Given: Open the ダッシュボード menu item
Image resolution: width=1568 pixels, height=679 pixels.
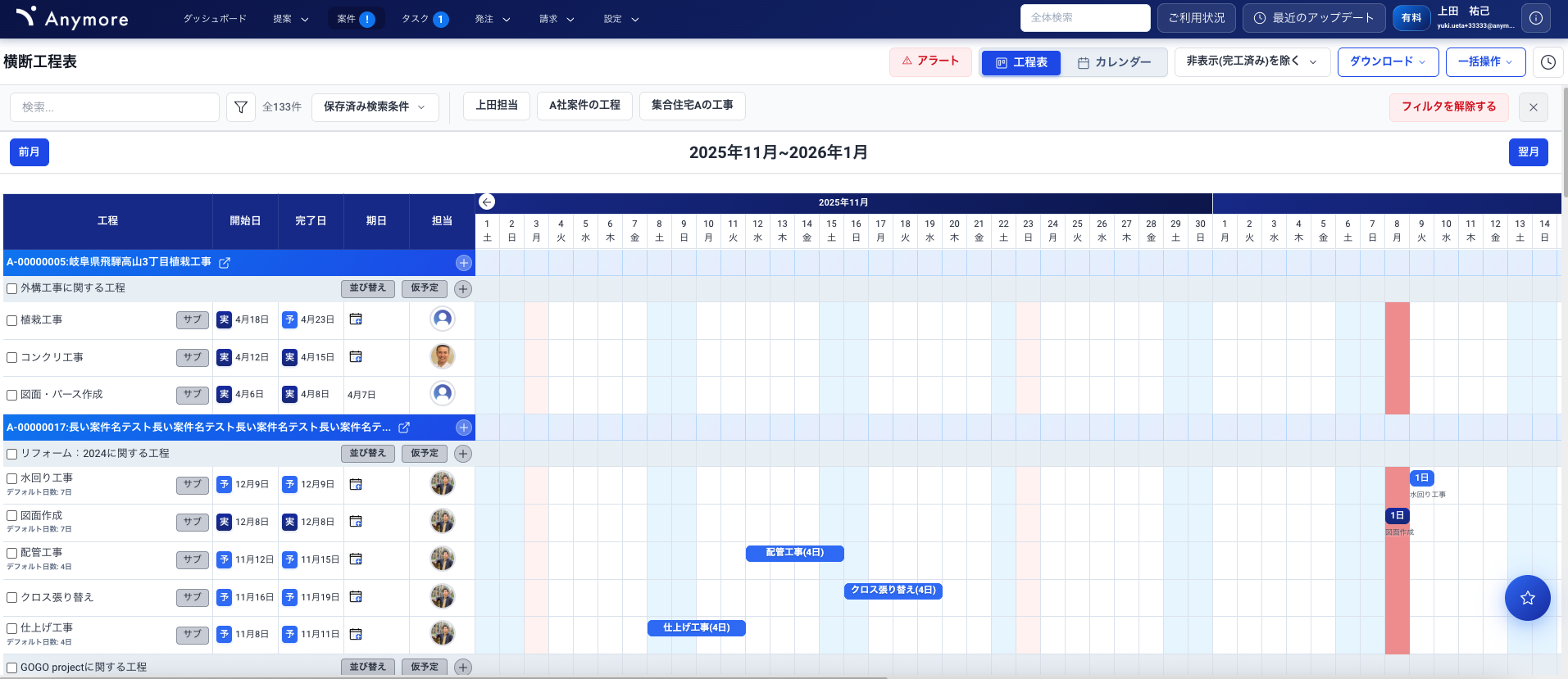Looking at the screenshot, I should (215, 19).
